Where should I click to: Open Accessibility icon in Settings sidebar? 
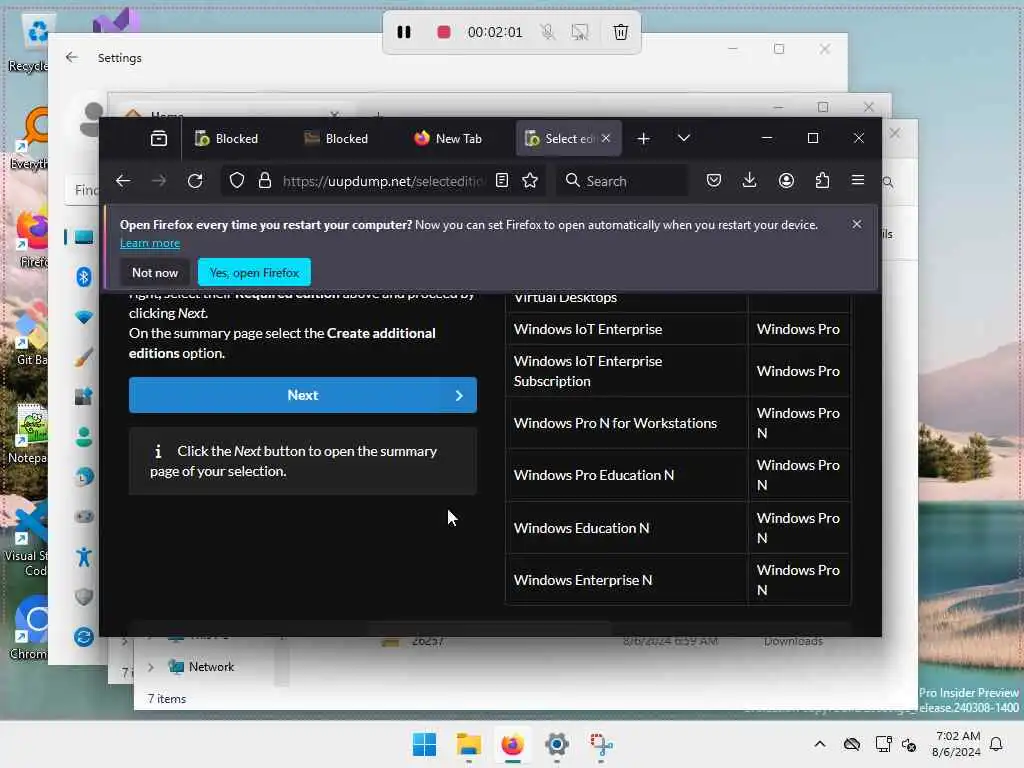pyautogui.click(x=84, y=556)
